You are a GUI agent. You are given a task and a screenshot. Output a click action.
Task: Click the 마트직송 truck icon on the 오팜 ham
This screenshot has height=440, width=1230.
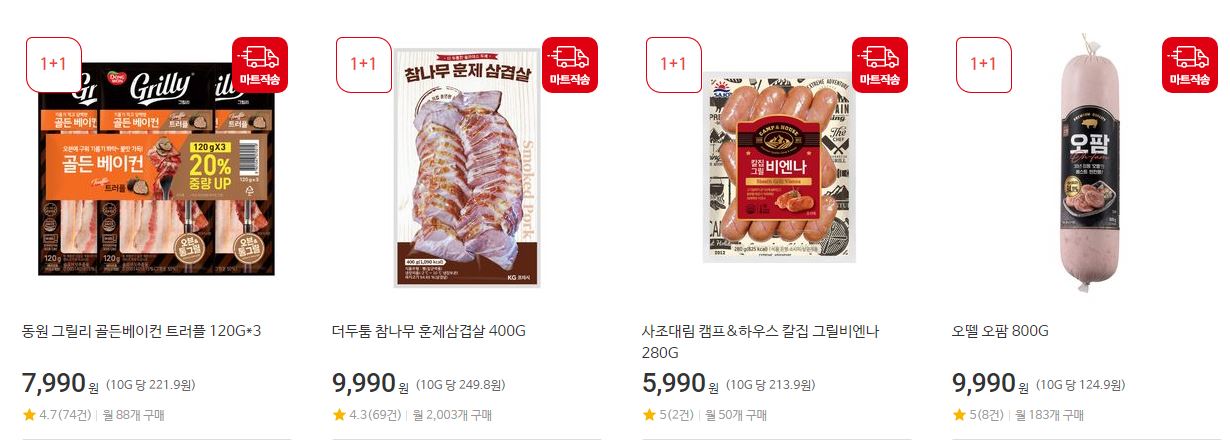pyautogui.click(x=1190, y=64)
